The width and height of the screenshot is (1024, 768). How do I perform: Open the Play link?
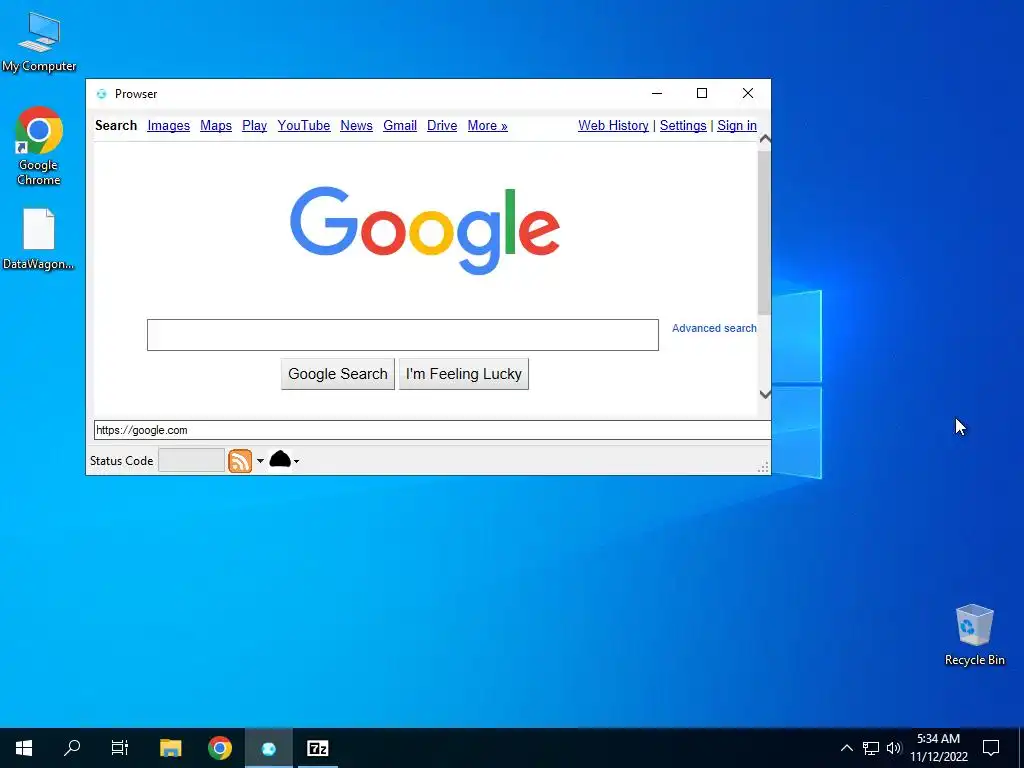[x=255, y=125]
